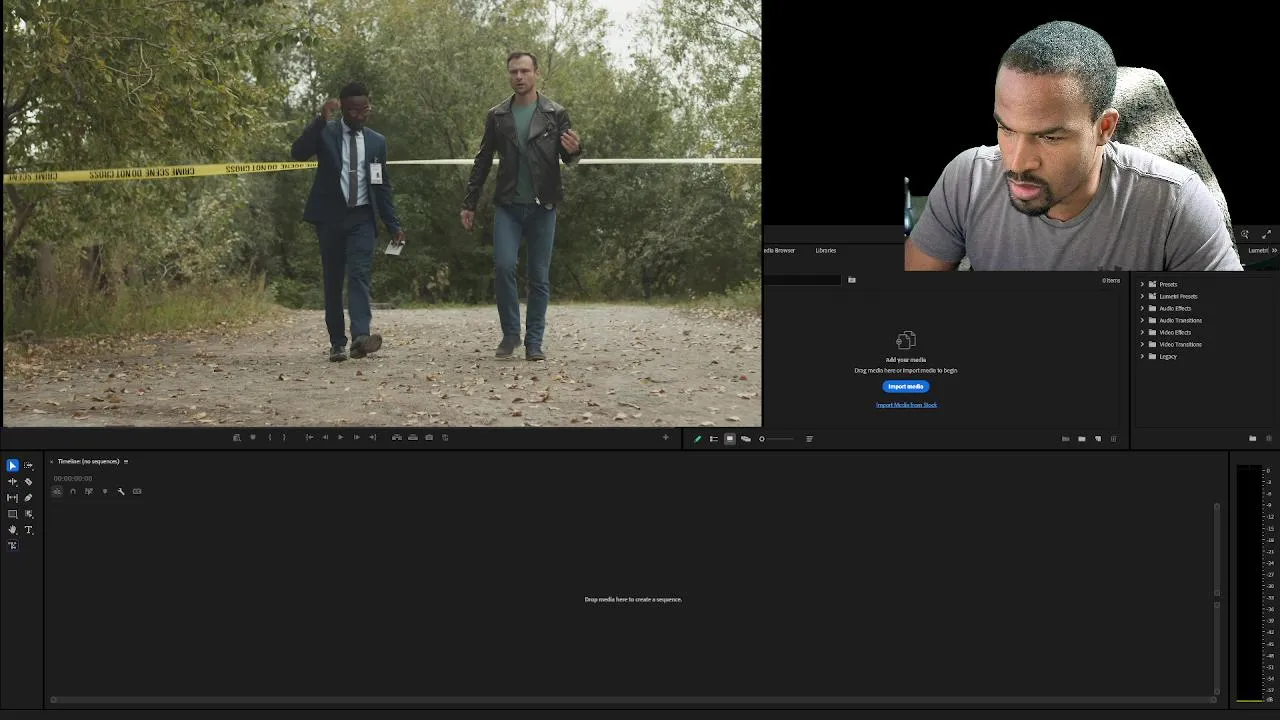This screenshot has width=1280, height=720.
Task: Create a new bin in Project panel
Action: coord(1082,438)
